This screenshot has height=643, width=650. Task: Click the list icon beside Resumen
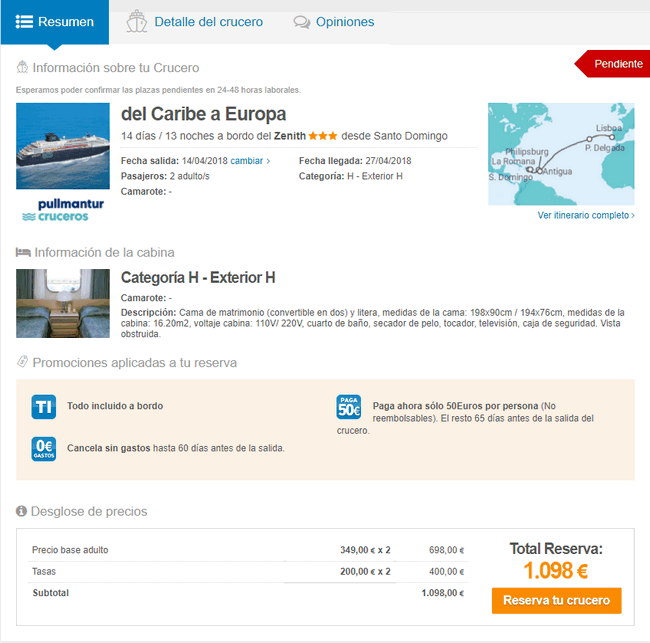point(25,22)
